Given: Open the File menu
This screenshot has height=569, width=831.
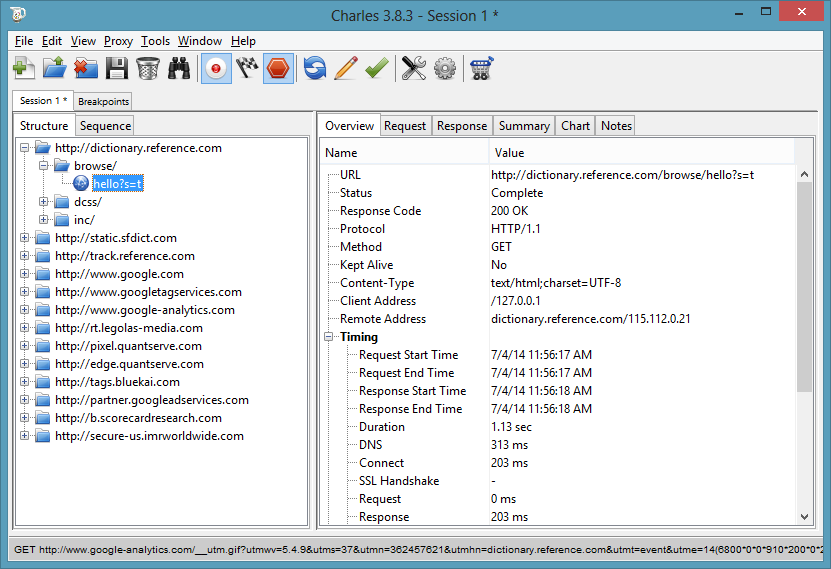Looking at the screenshot, I should point(24,41).
